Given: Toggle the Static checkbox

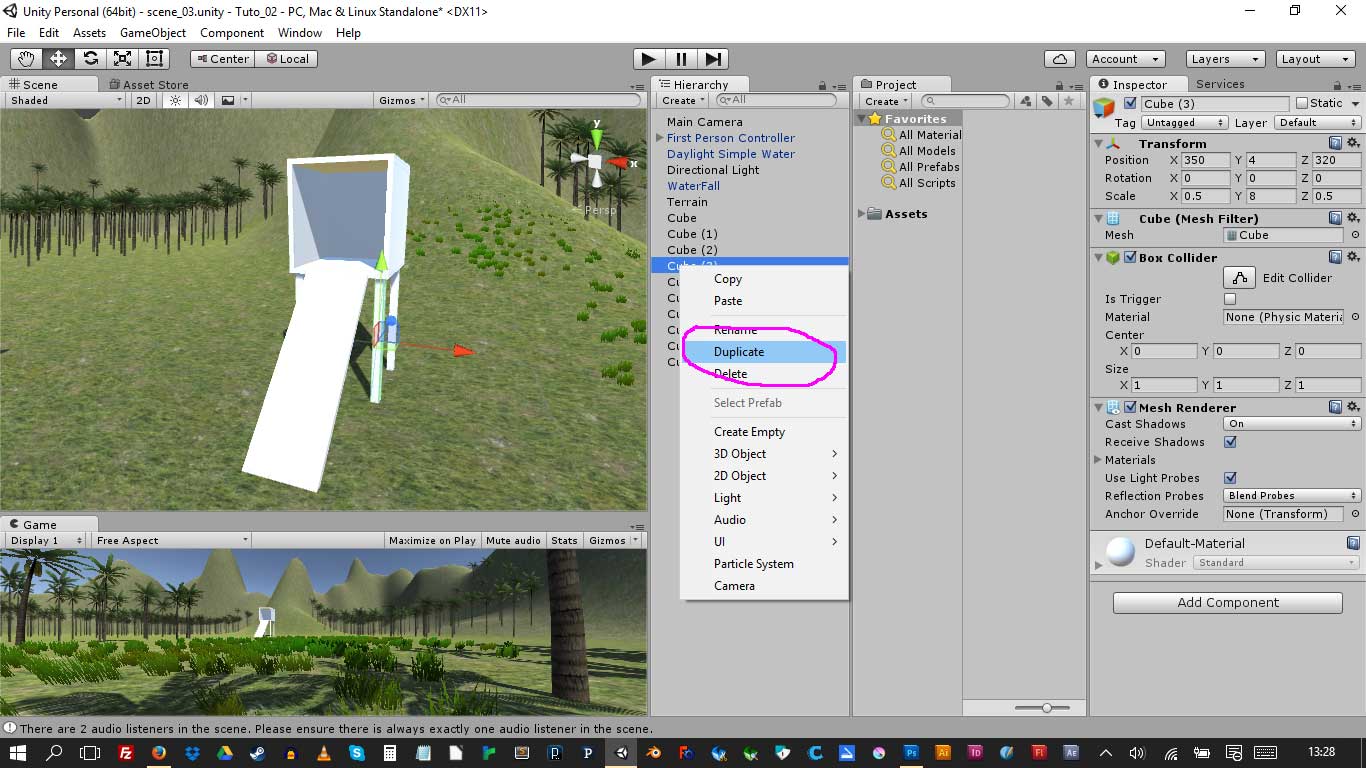Looking at the screenshot, I should point(1301,103).
